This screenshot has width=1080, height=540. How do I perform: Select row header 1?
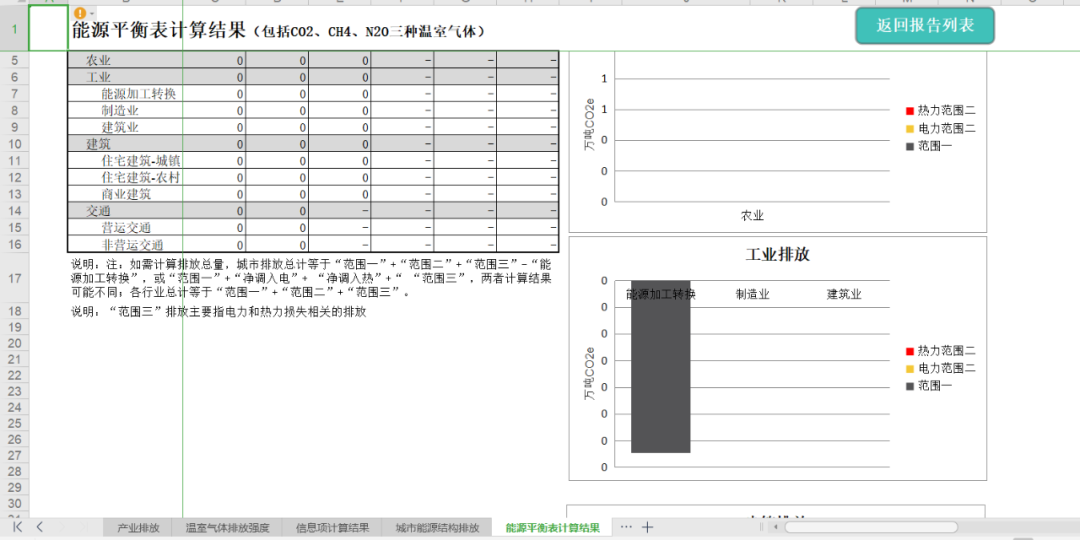[14, 28]
